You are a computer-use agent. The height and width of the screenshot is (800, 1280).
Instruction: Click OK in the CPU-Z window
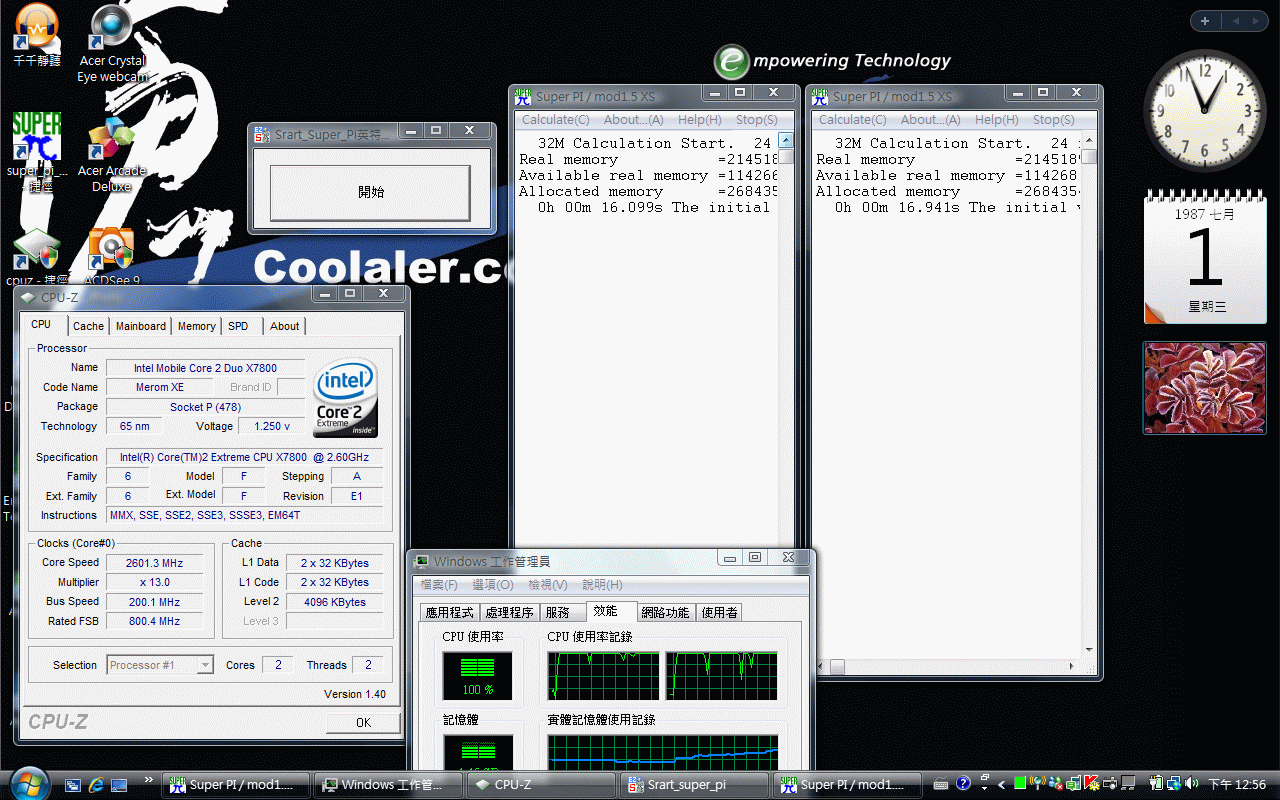click(x=363, y=722)
